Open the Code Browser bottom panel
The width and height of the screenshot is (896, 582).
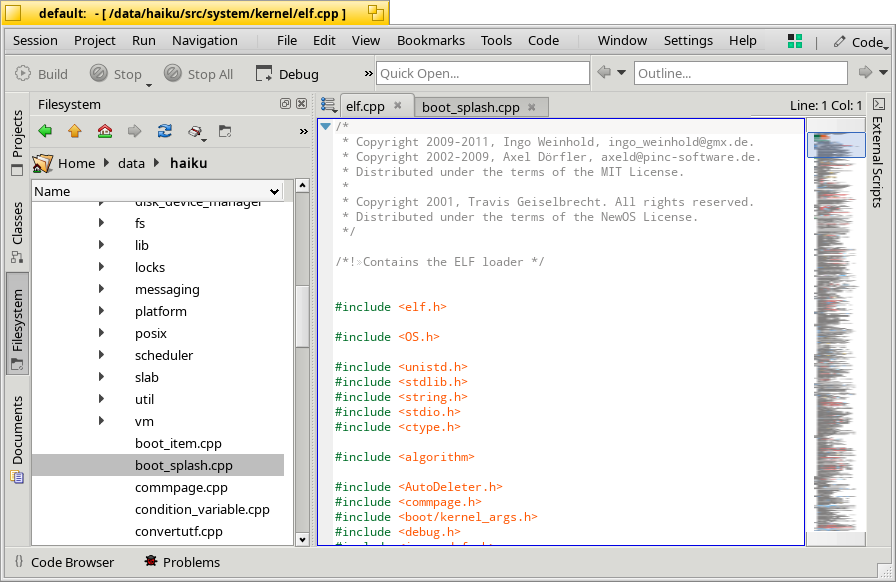(64, 562)
